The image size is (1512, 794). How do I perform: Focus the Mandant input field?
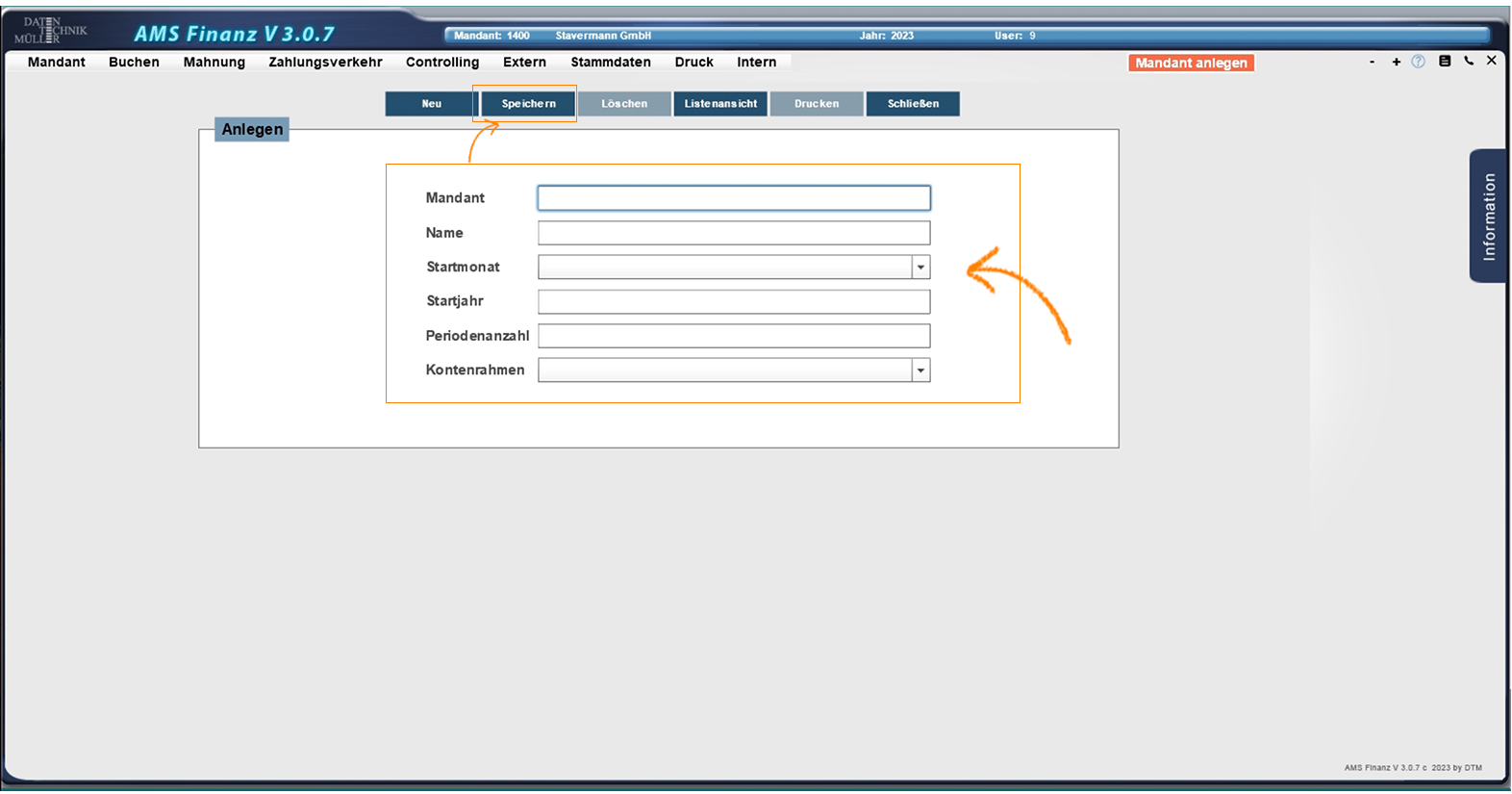[x=734, y=198]
